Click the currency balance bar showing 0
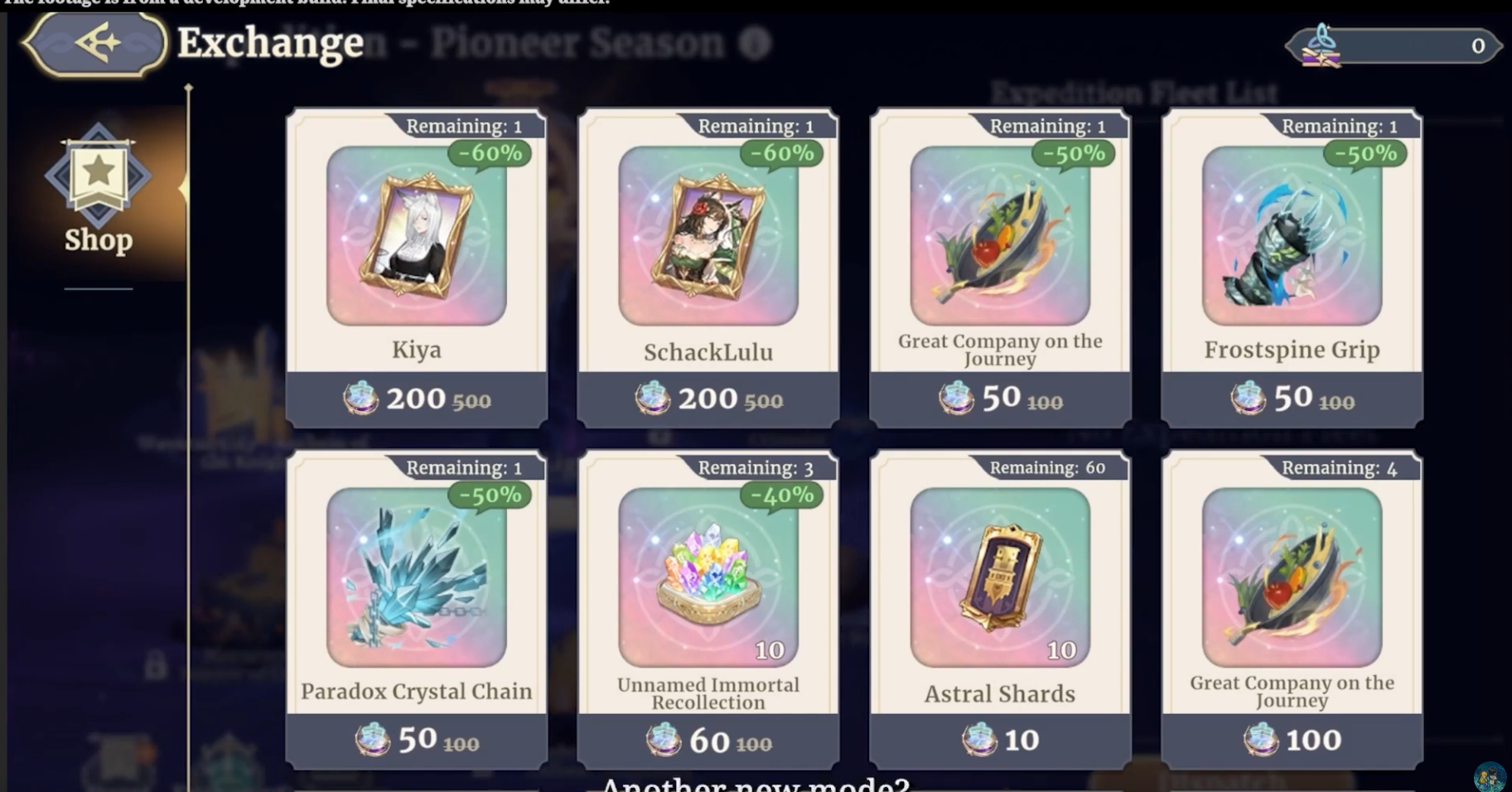This screenshot has height=792, width=1512. click(x=1394, y=46)
